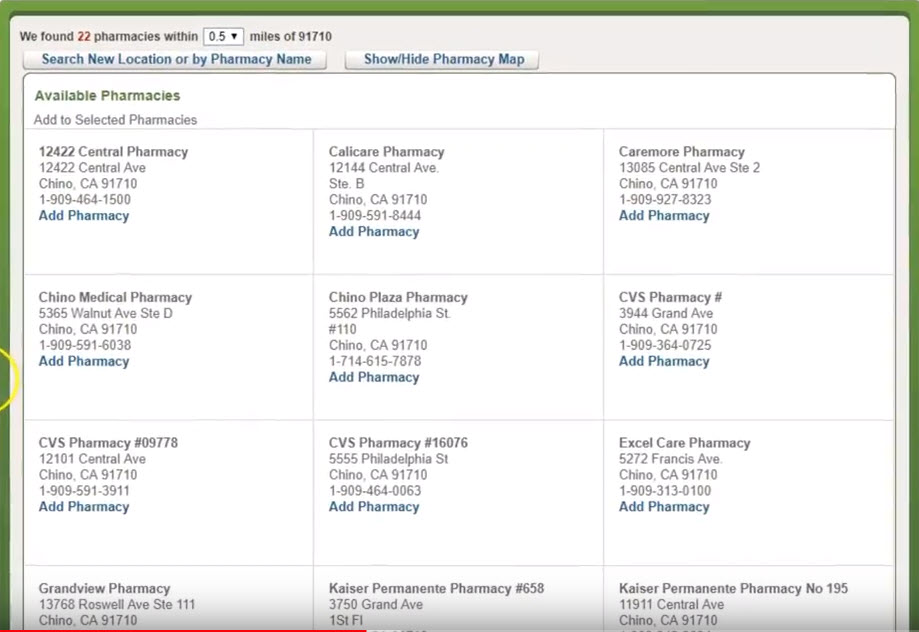Click Kaiser Permanente Pharmacy No 195 name
The height and width of the screenshot is (632, 919).
pyautogui.click(x=733, y=589)
